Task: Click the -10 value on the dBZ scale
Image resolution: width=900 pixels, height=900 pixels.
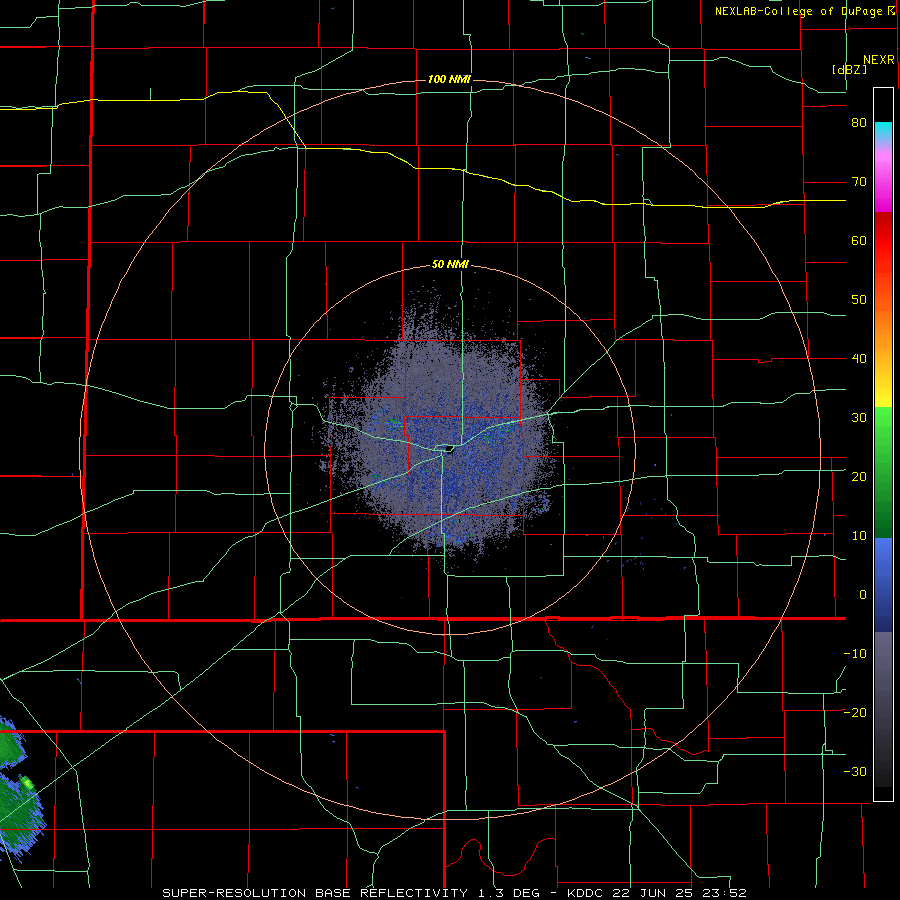Action: point(855,654)
